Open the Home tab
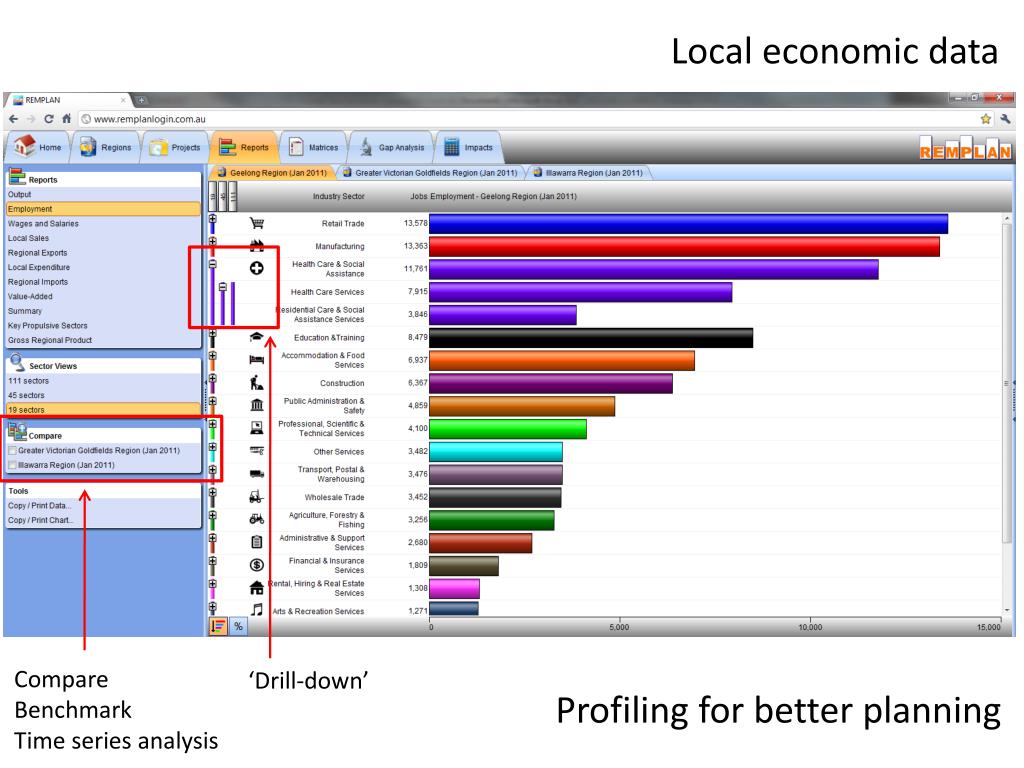Viewport: 1024px width, 768px height. tap(39, 147)
